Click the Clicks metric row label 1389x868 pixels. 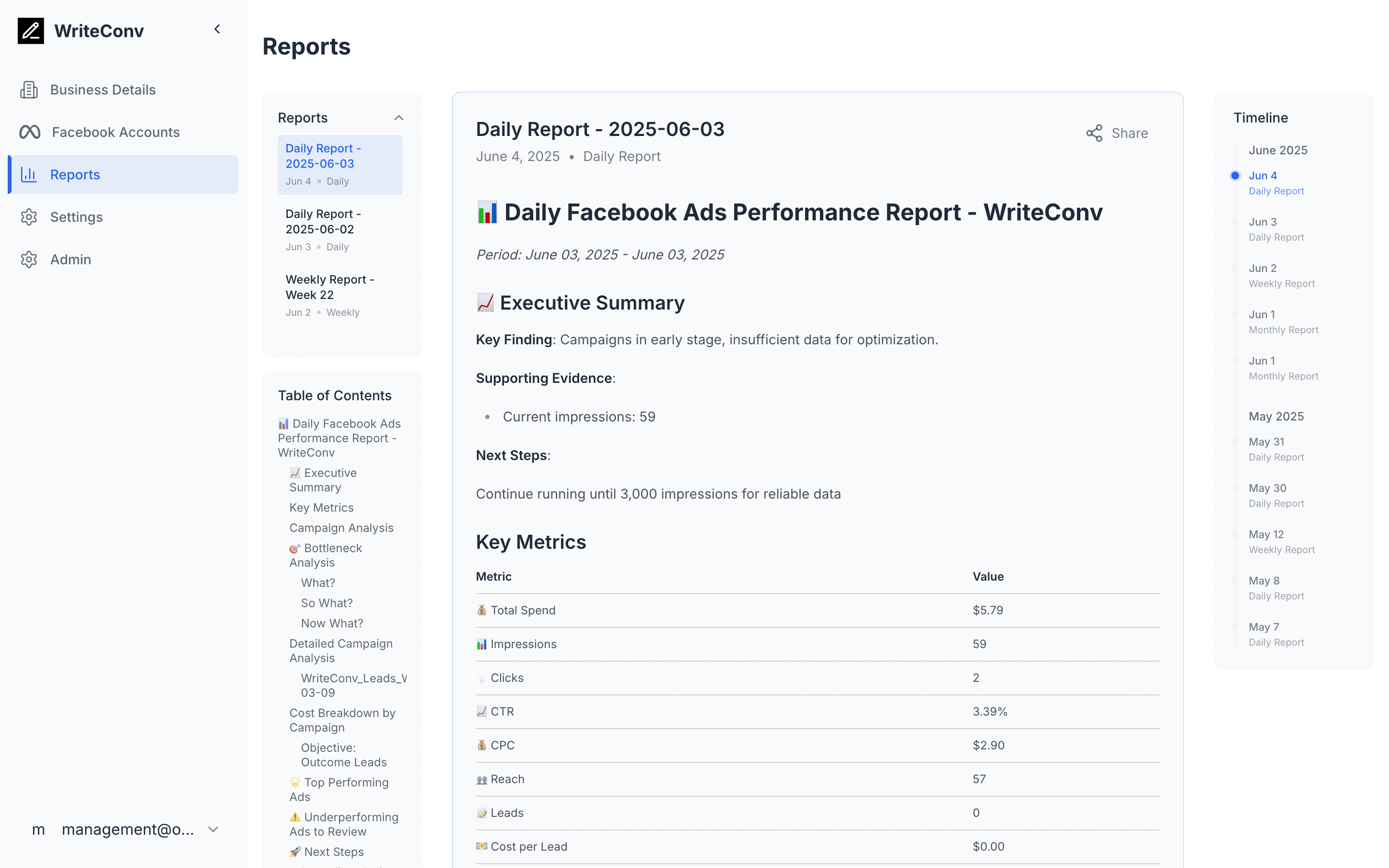(507, 678)
